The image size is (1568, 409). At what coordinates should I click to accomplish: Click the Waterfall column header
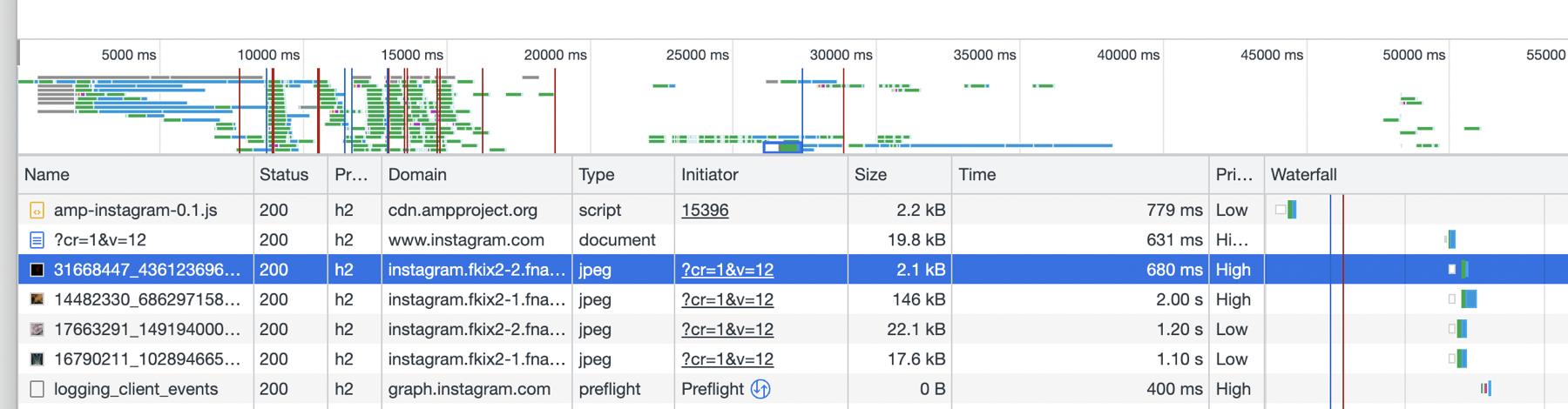pos(1303,175)
